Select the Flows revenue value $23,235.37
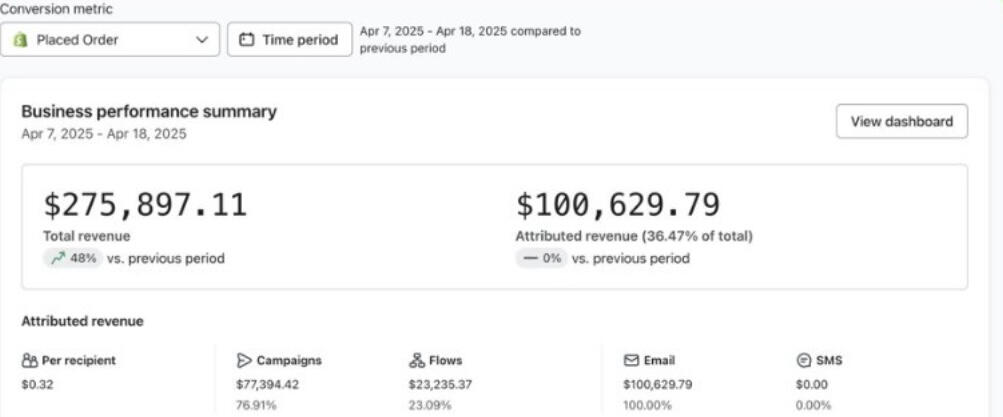The height and width of the screenshot is (417, 1003). [x=440, y=383]
